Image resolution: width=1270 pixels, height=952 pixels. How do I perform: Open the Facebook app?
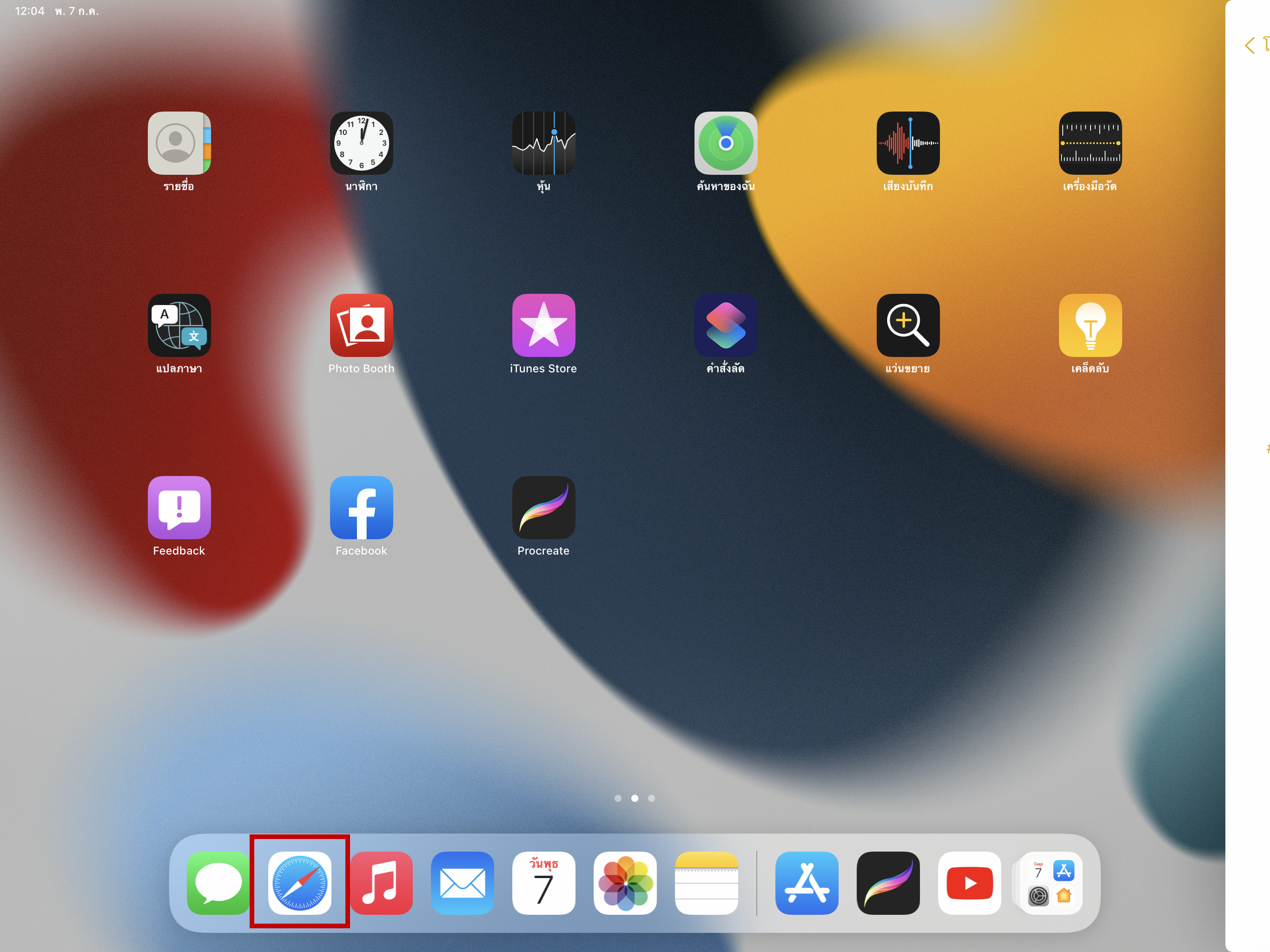361,507
